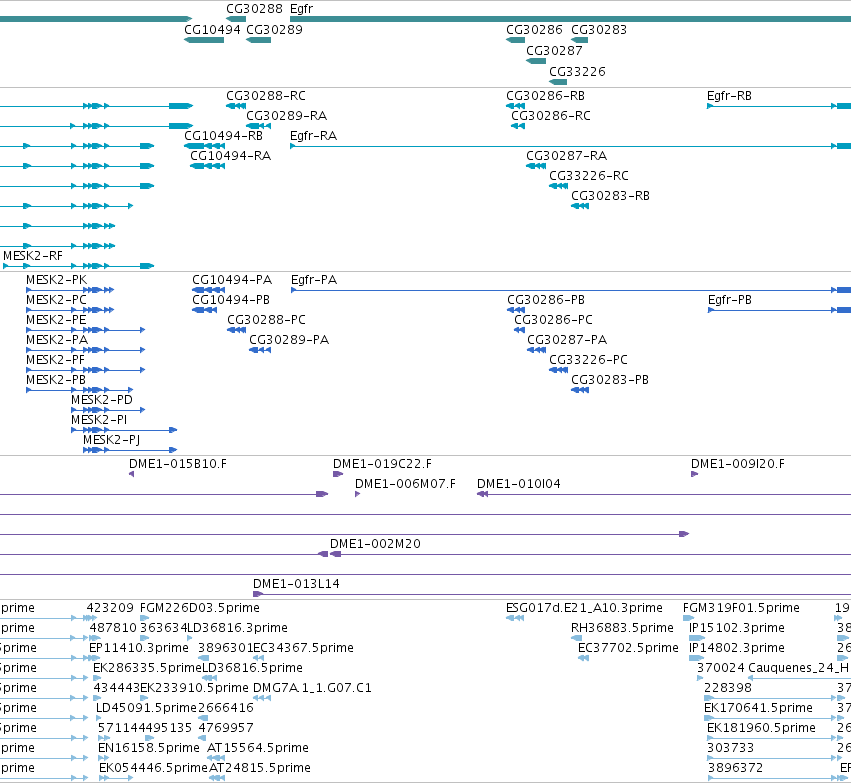Open transcript CG33226-RC

[589, 176]
